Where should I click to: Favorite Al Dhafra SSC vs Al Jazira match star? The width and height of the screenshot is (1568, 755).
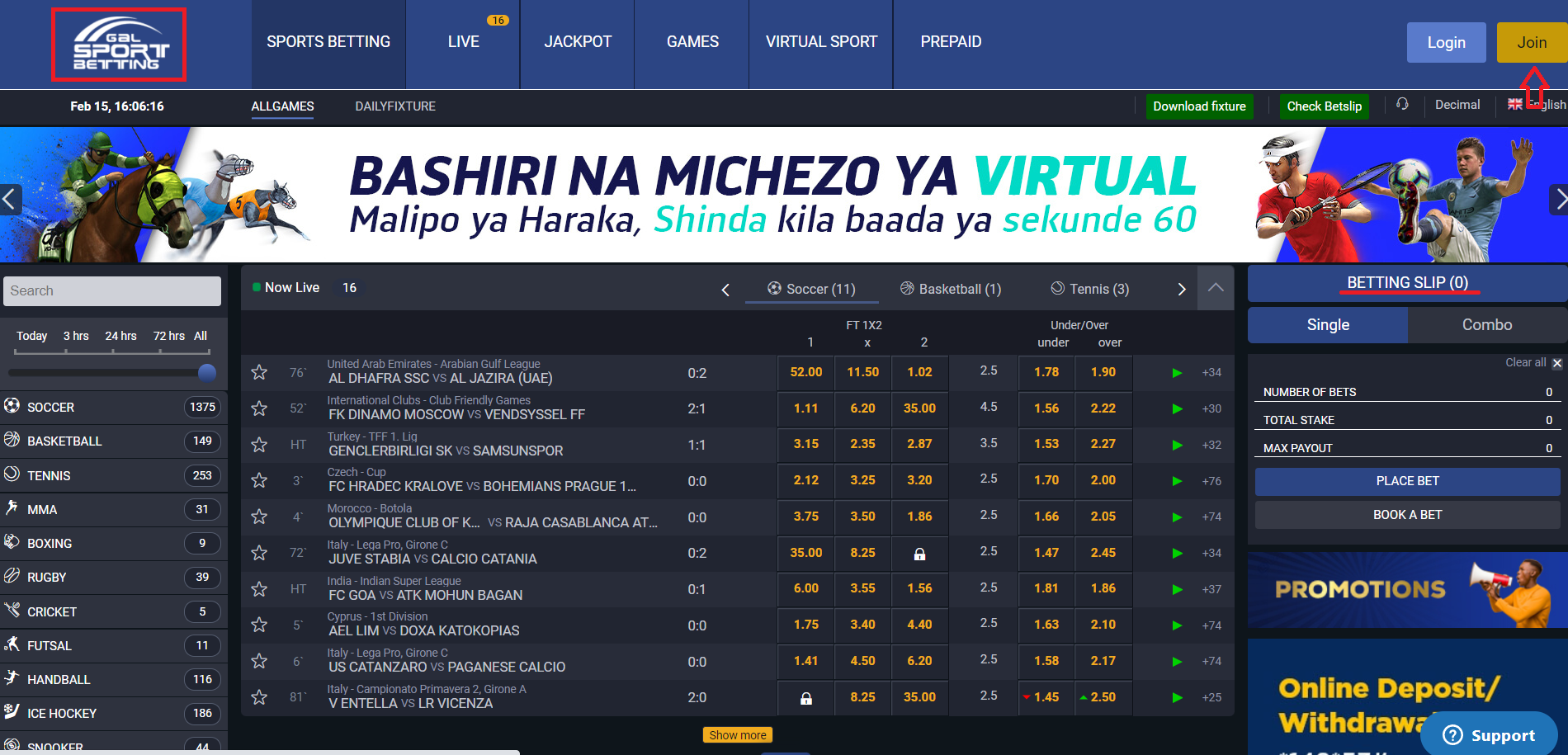coord(259,372)
